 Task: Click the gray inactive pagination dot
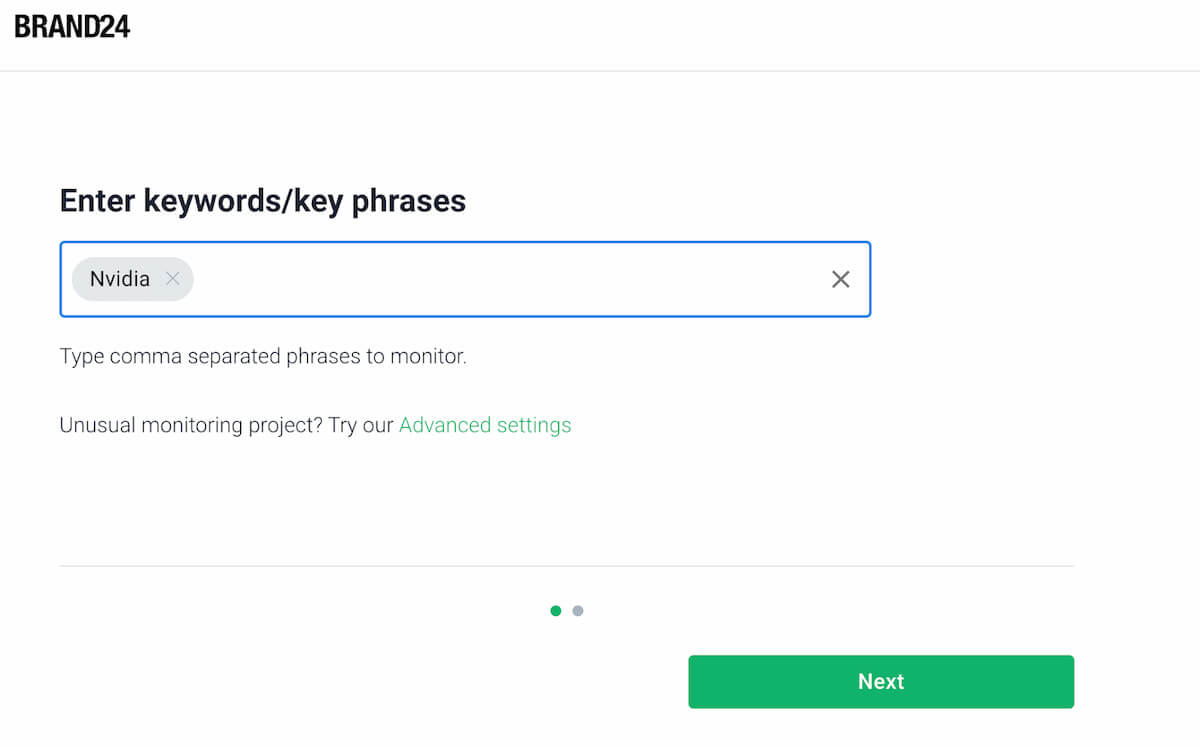tap(578, 610)
